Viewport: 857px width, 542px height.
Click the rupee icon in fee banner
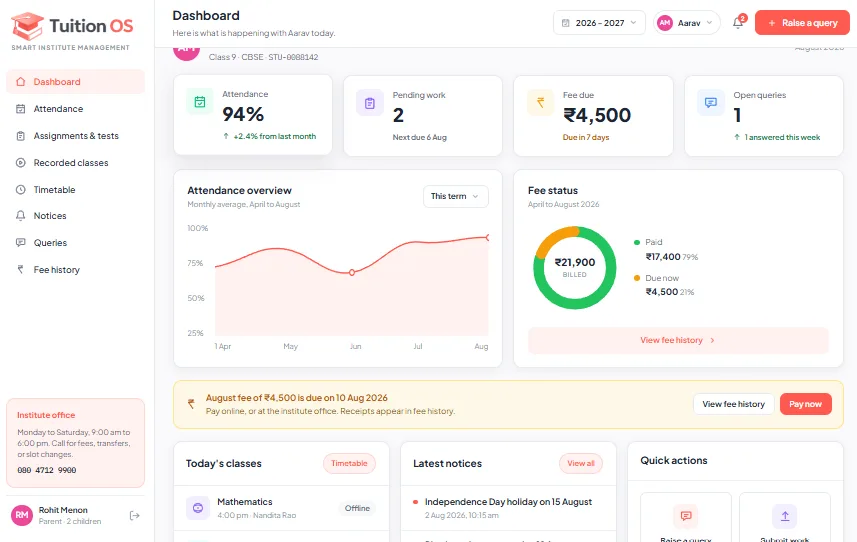(x=191, y=404)
